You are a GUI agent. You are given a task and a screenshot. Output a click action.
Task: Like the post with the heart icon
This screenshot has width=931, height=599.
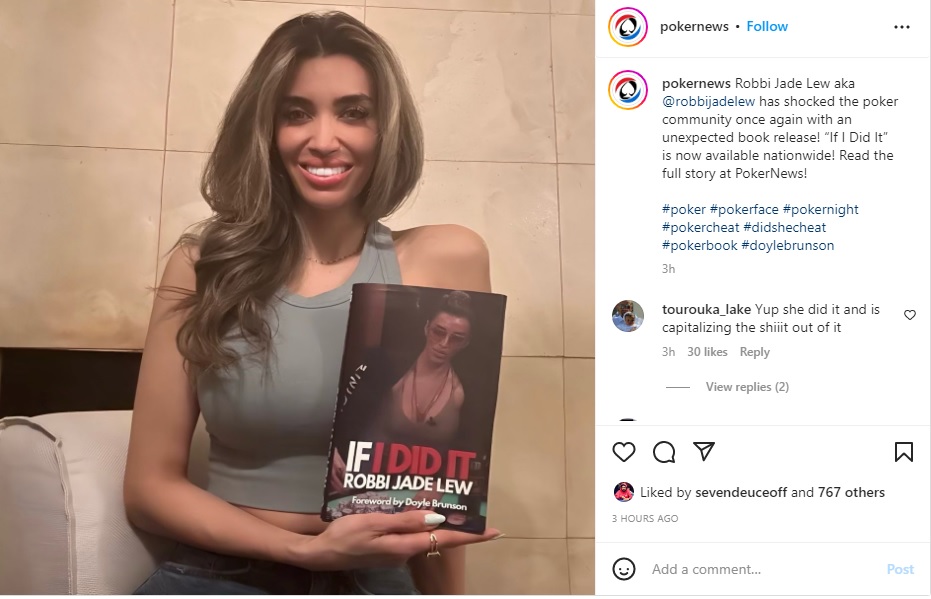pos(623,452)
